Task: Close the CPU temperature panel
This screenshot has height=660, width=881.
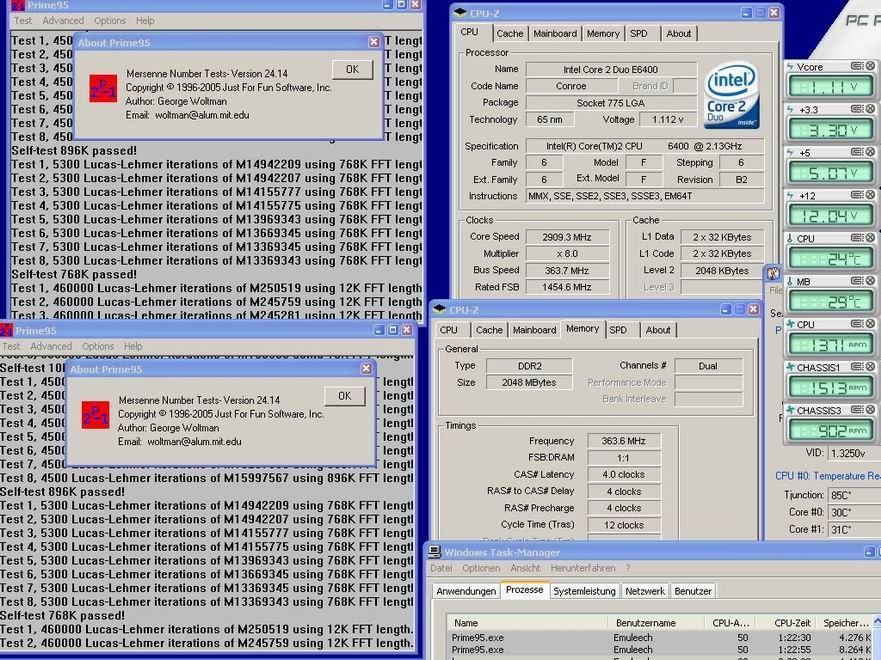Action: tap(870, 238)
